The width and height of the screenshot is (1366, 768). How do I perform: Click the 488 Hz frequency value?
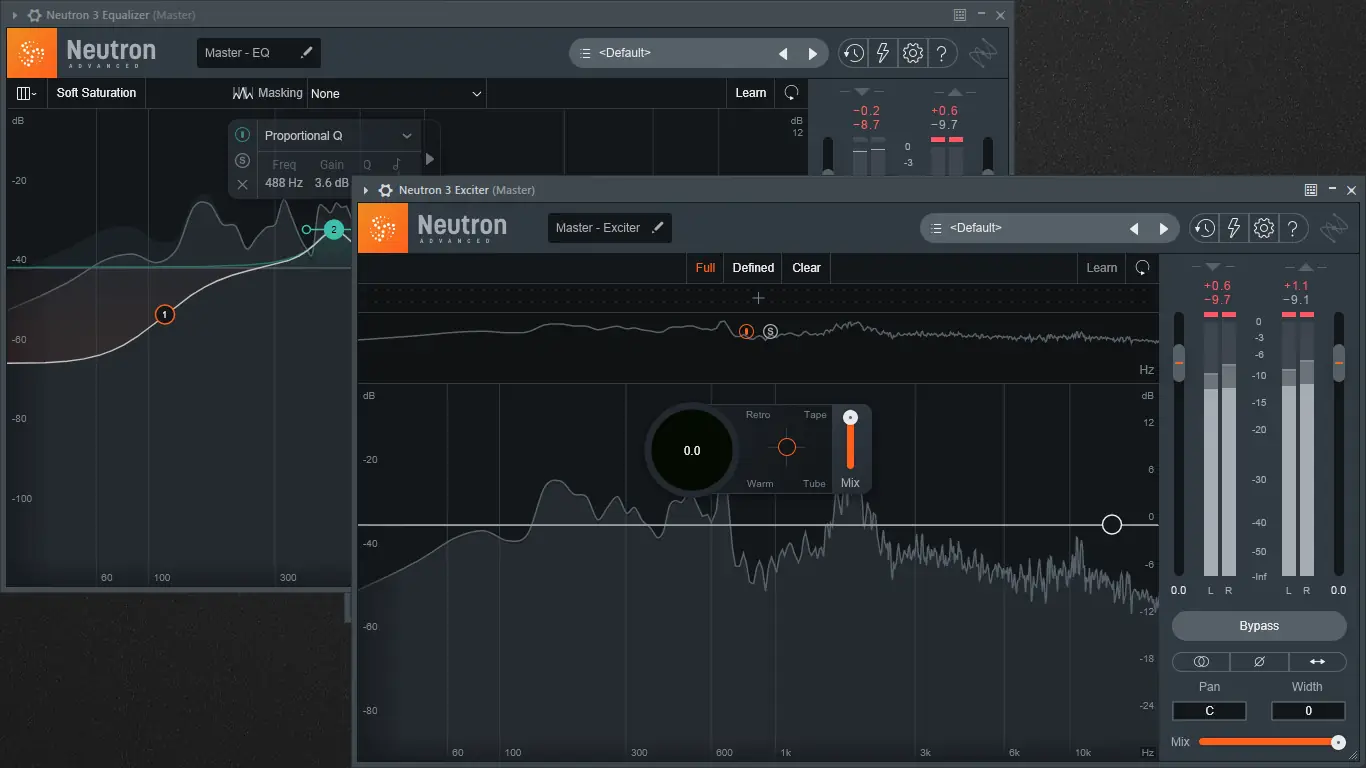(x=284, y=183)
